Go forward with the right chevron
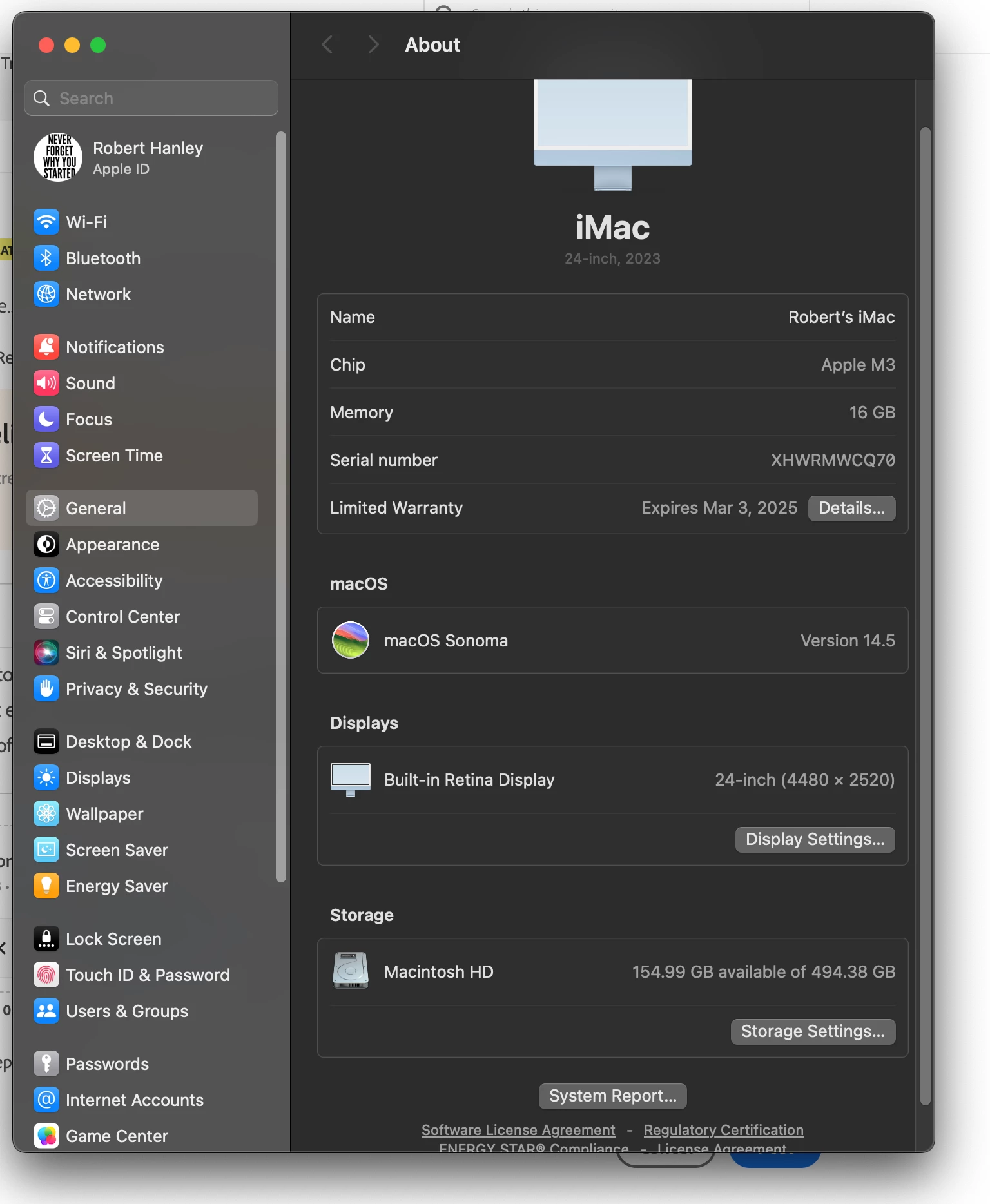 (x=373, y=45)
